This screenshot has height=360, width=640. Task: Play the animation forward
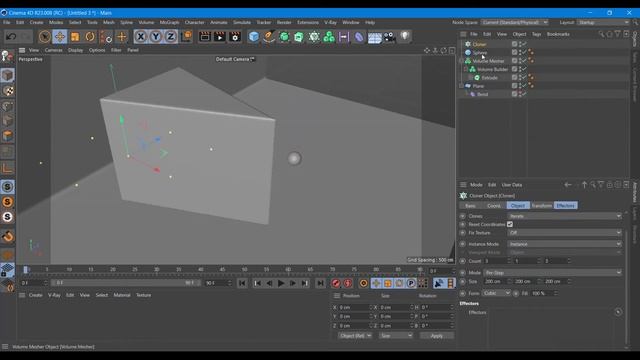click(281, 283)
